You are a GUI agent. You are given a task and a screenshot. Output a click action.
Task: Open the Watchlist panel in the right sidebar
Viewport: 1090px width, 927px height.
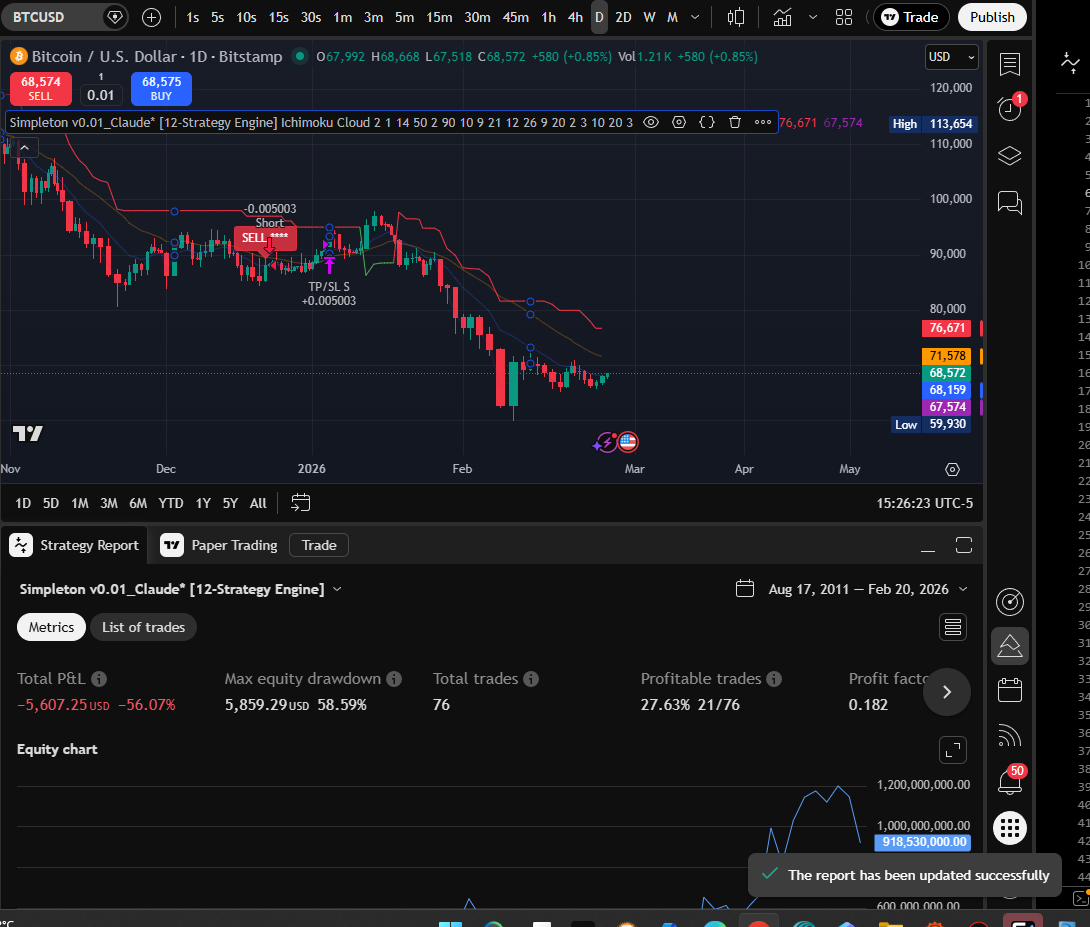pyautogui.click(x=1009, y=64)
